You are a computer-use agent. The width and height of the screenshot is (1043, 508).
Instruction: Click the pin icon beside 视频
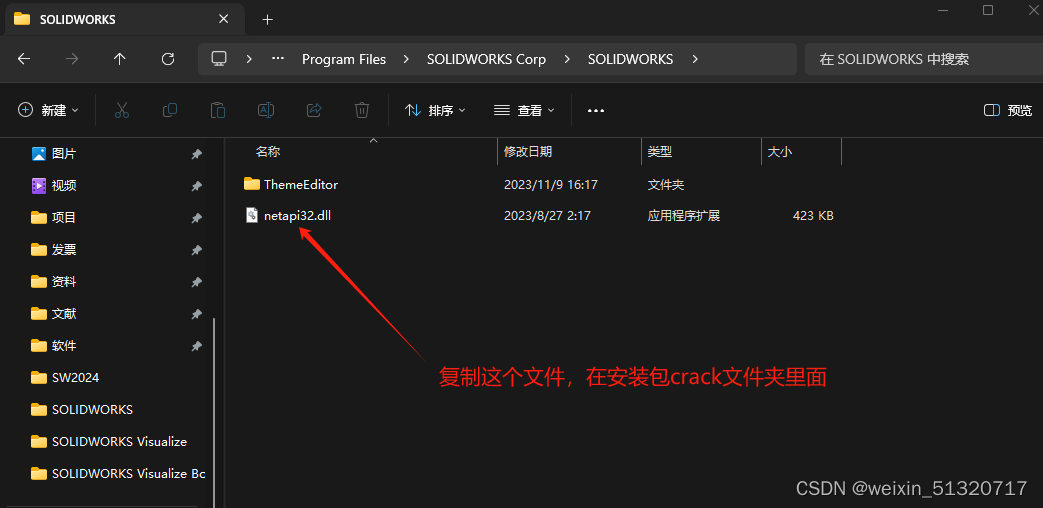click(x=196, y=186)
